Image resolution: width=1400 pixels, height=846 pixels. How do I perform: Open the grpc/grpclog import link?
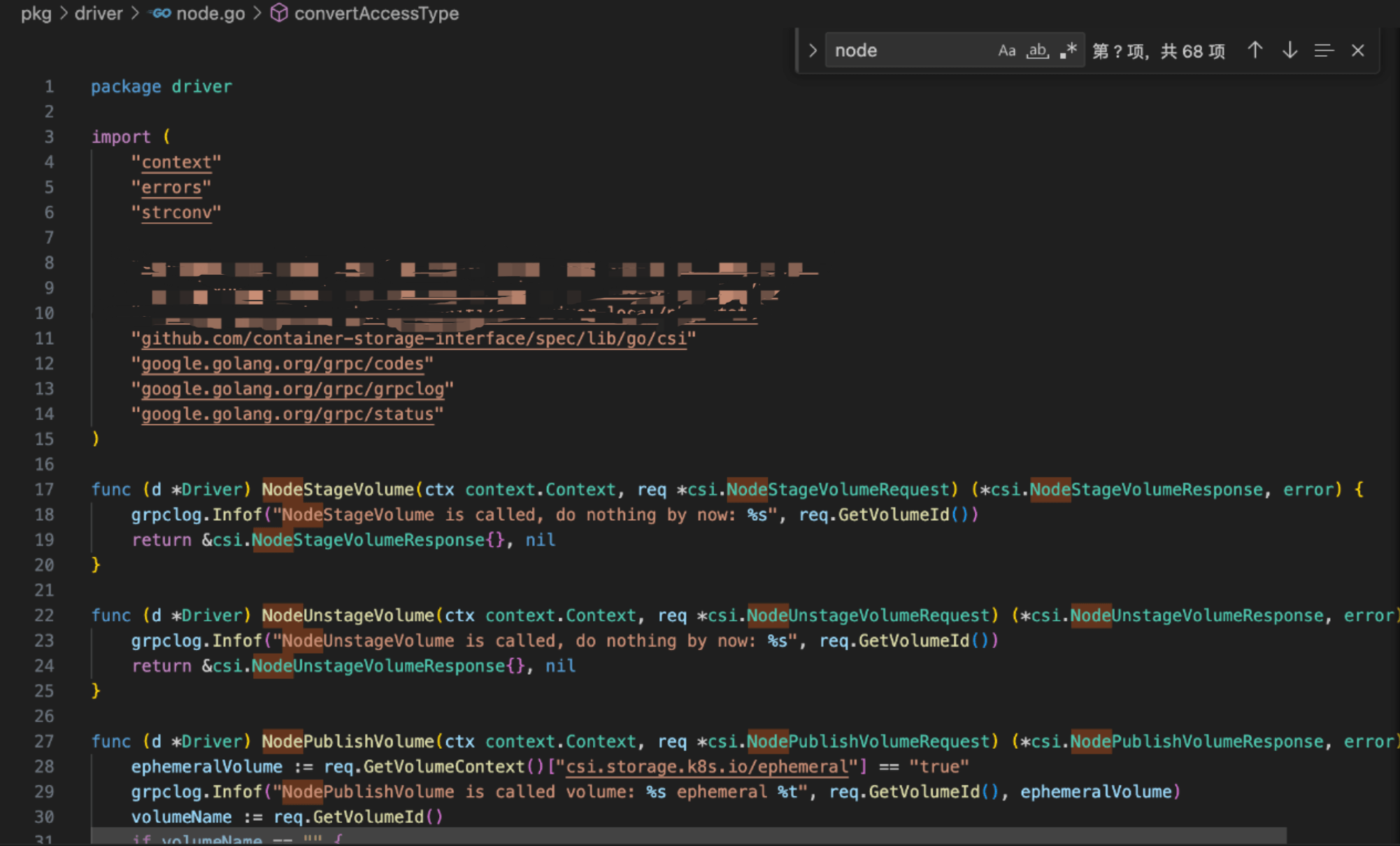coord(293,389)
